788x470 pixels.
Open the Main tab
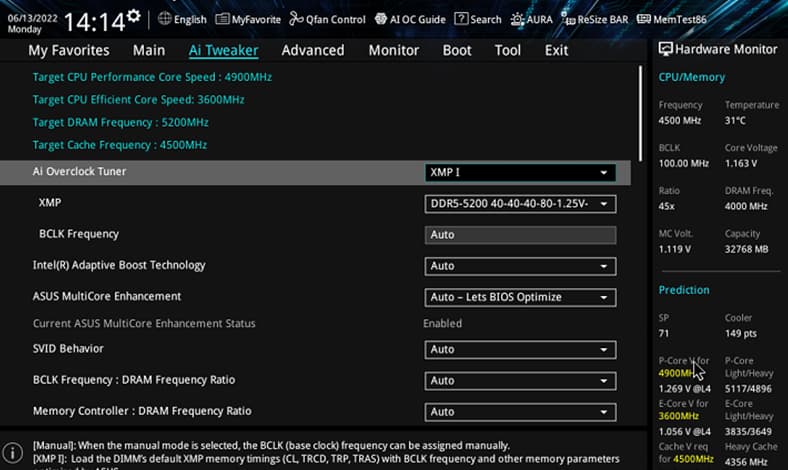pyautogui.click(x=149, y=50)
